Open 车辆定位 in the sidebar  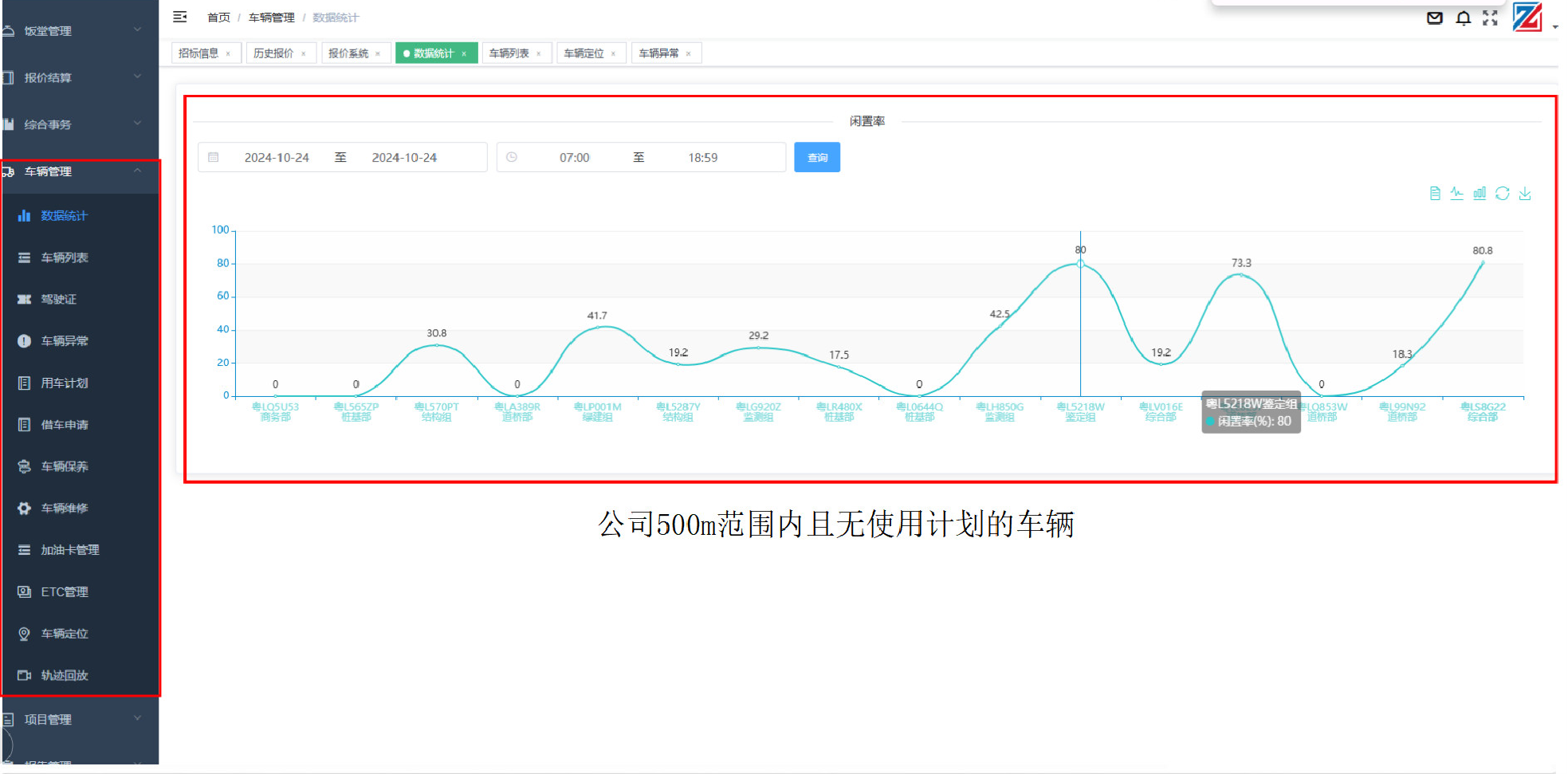[x=65, y=634]
